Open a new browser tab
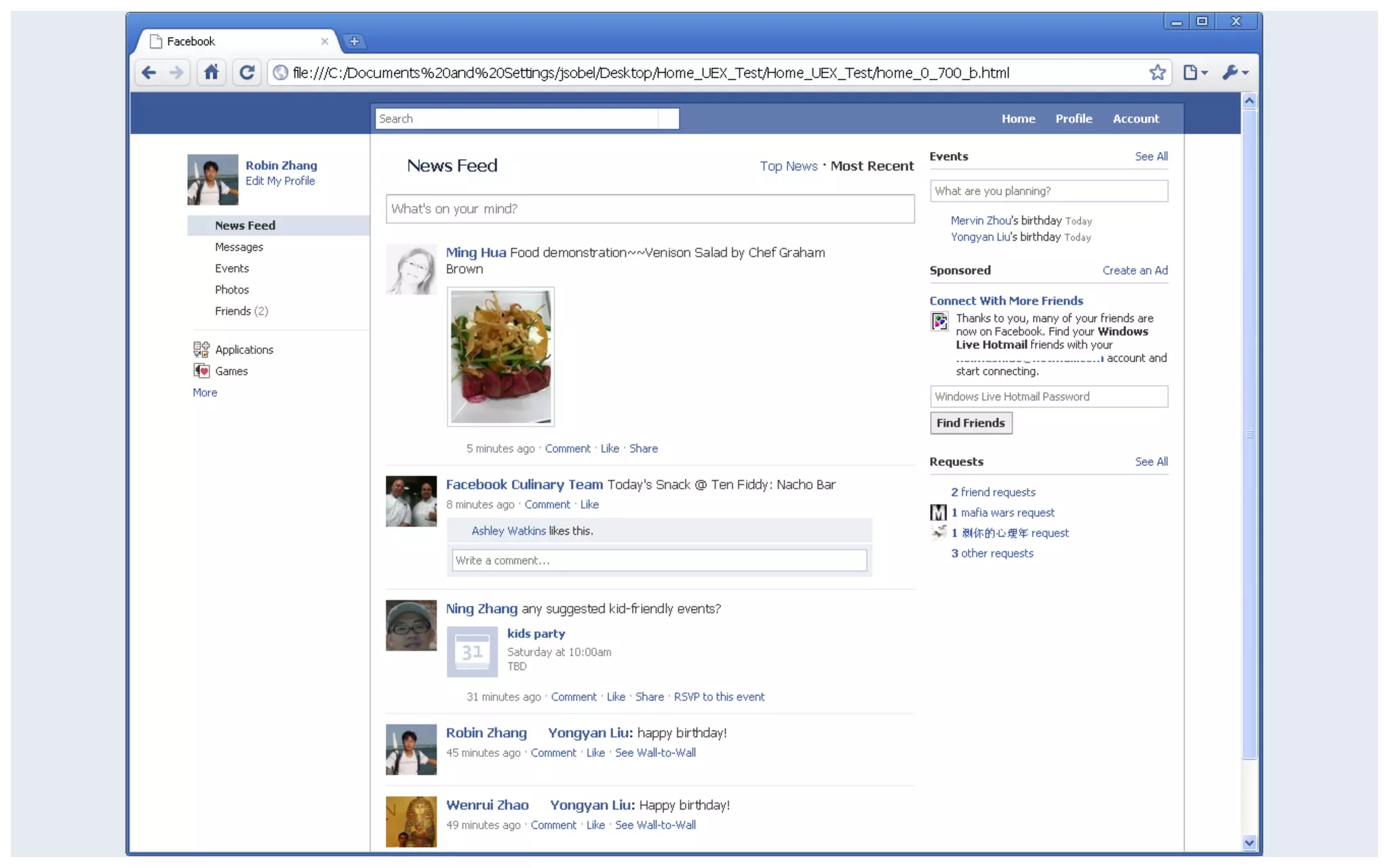The image size is (1389, 868). point(353,41)
